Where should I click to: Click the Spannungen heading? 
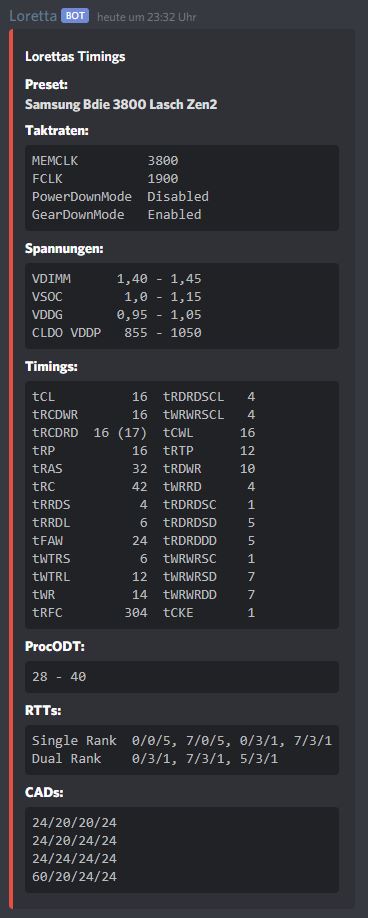pos(64,249)
